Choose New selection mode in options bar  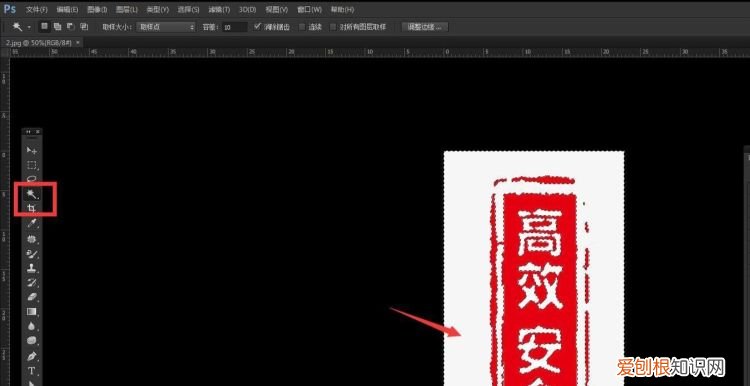pos(44,27)
